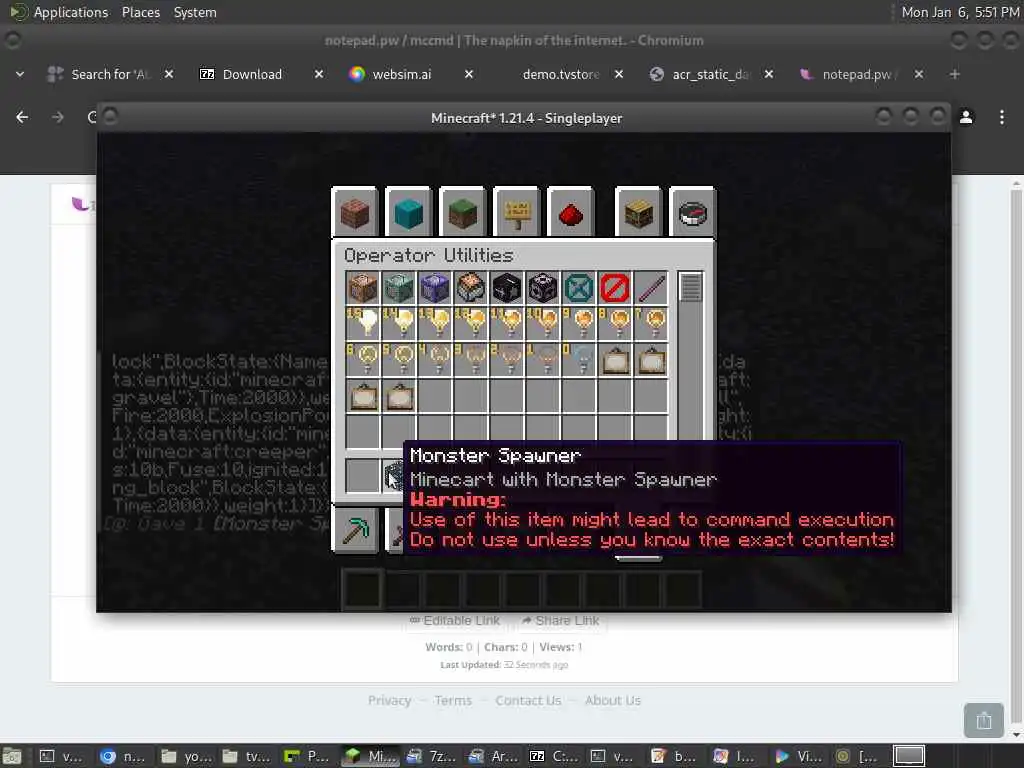Click the share button at page corner
The width and height of the screenshot is (1024, 768).
coord(984,720)
